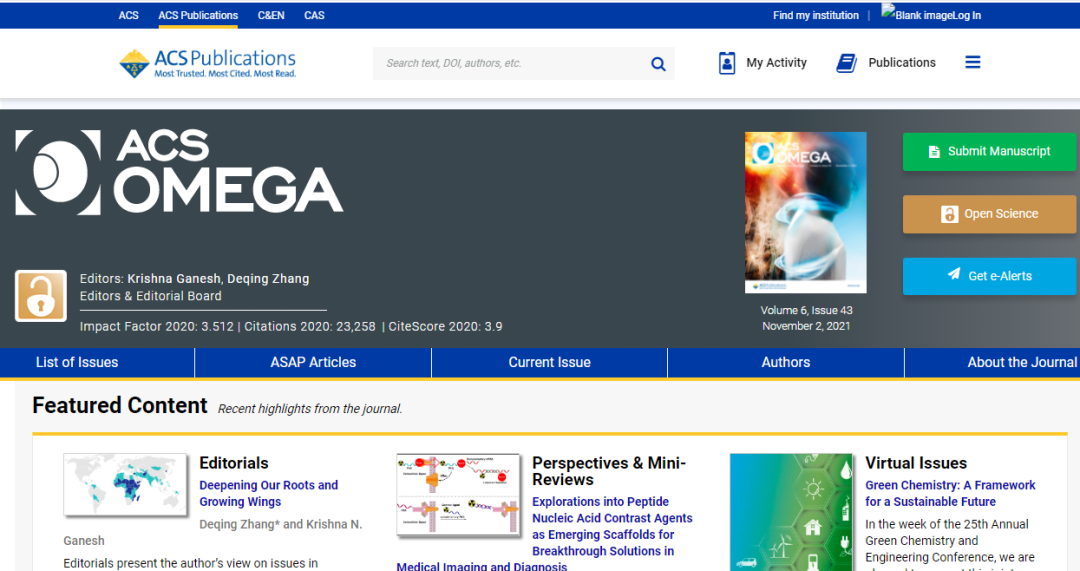Switch to the ASAP Articles tab
The image size is (1080, 571).
click(313, 362)
